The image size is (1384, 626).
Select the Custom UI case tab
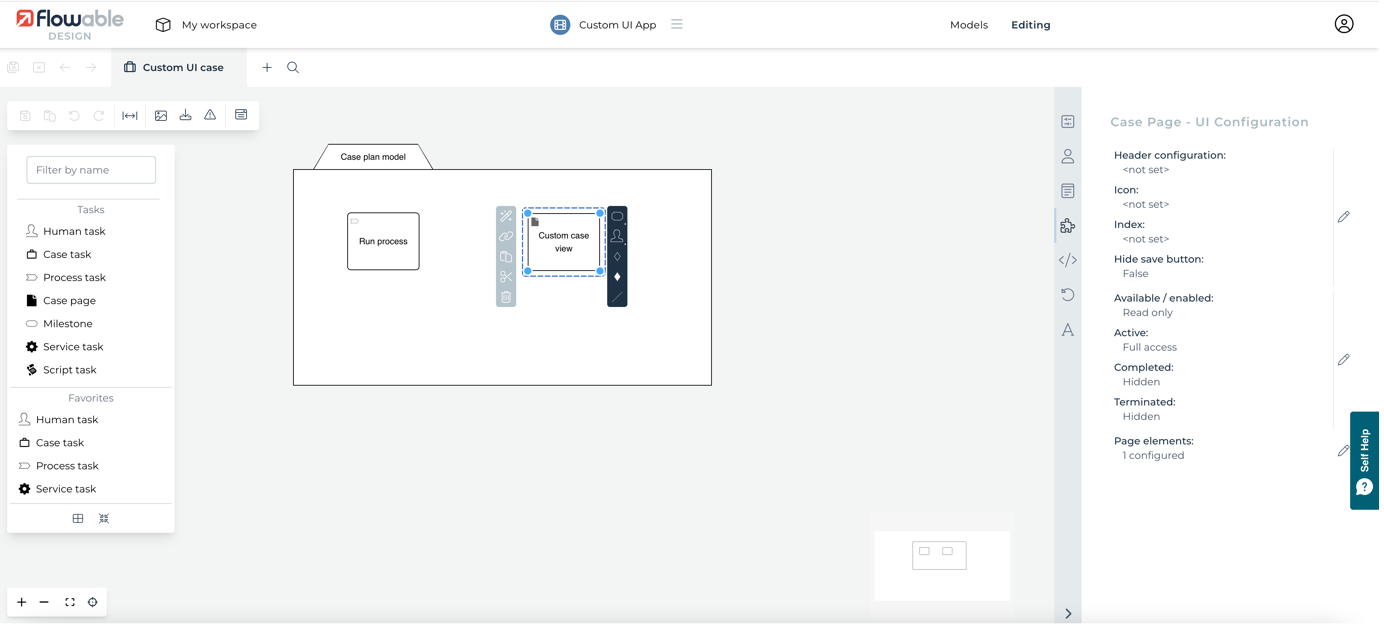pyautogui.click(x=181, y=68)
